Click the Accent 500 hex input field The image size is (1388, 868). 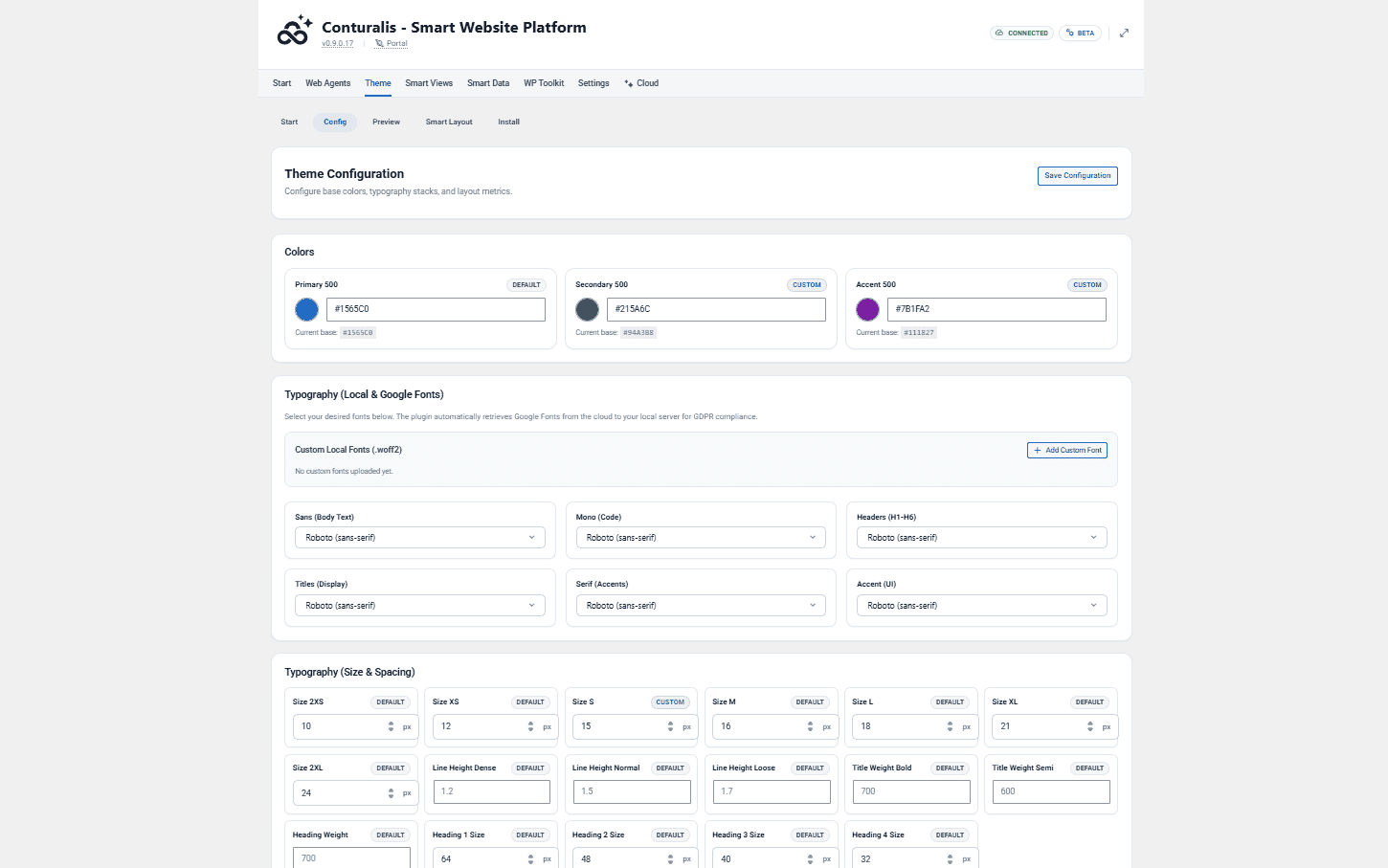(x=996, y=309)
